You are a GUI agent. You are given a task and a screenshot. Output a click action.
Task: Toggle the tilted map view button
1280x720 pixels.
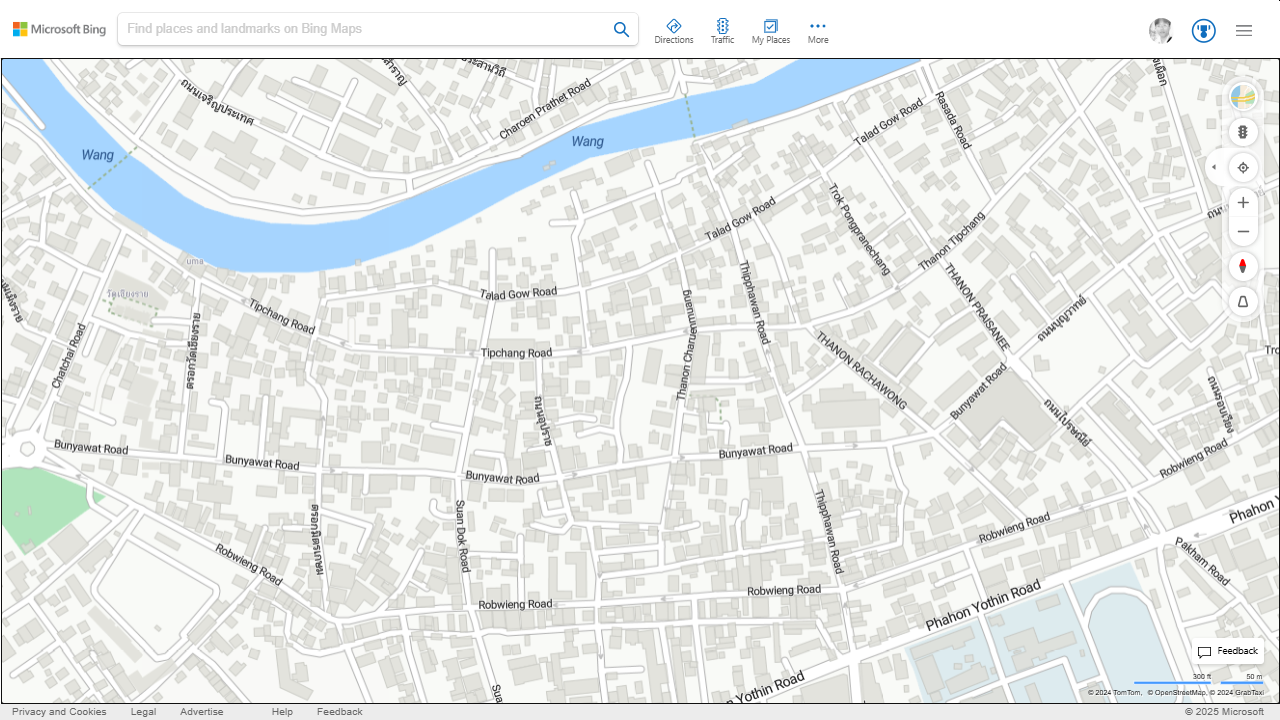[1243, 301]
